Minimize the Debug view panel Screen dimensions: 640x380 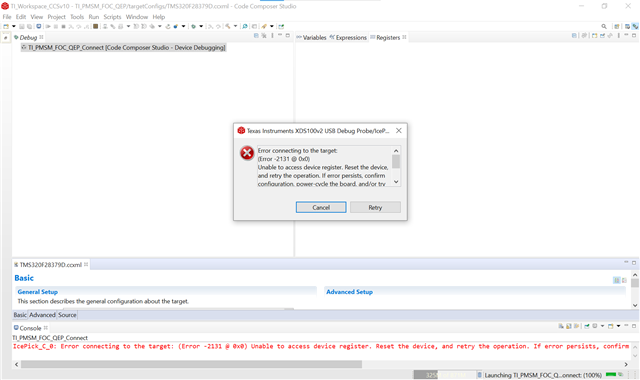(x=280, y=36)
